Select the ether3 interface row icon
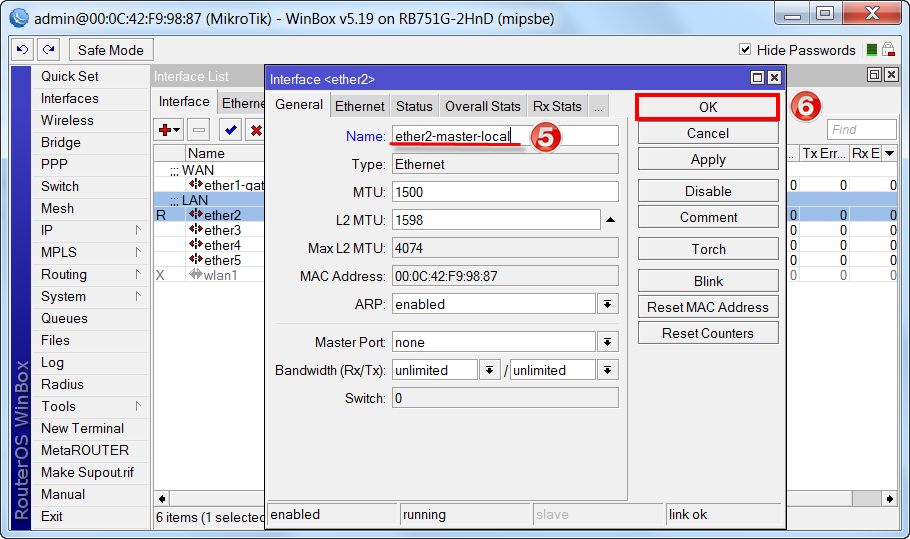Viewport: 910px width, 539px height. click(196, 230)
